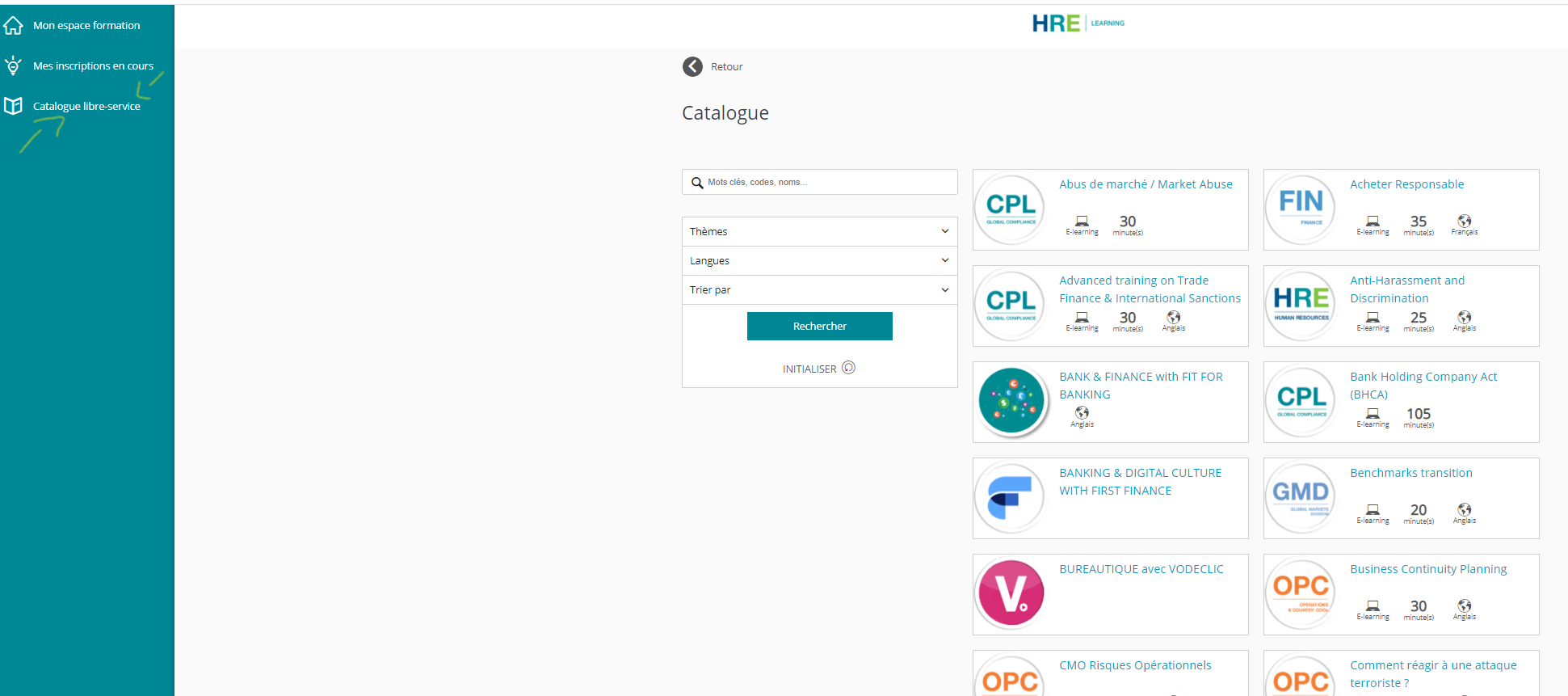Click the laptop icon on Business Continuity Planning
Viewport: 1568px width, 696px height.
(1373, 606)
